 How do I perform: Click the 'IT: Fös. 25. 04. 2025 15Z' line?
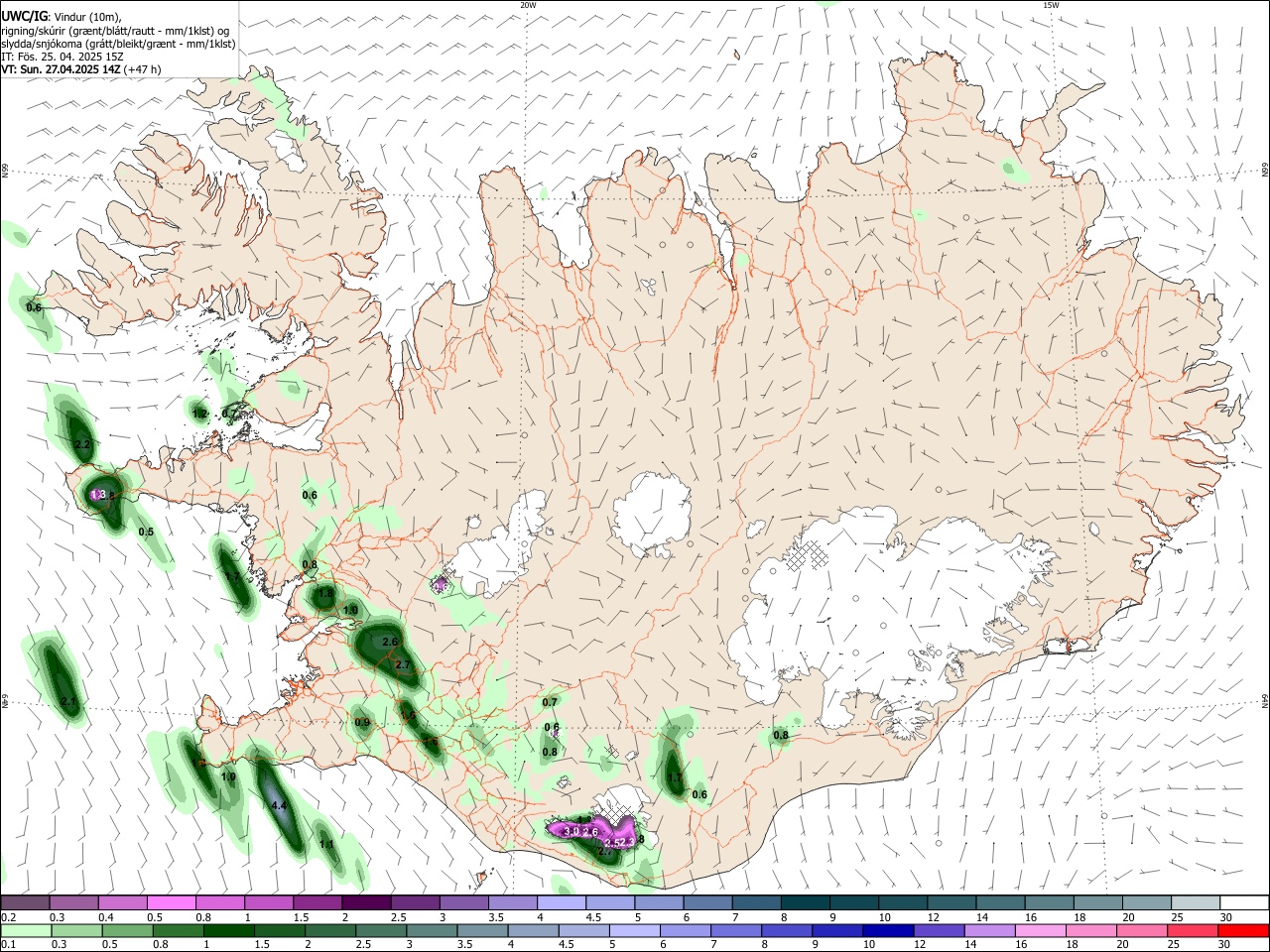tap(62, 57)
